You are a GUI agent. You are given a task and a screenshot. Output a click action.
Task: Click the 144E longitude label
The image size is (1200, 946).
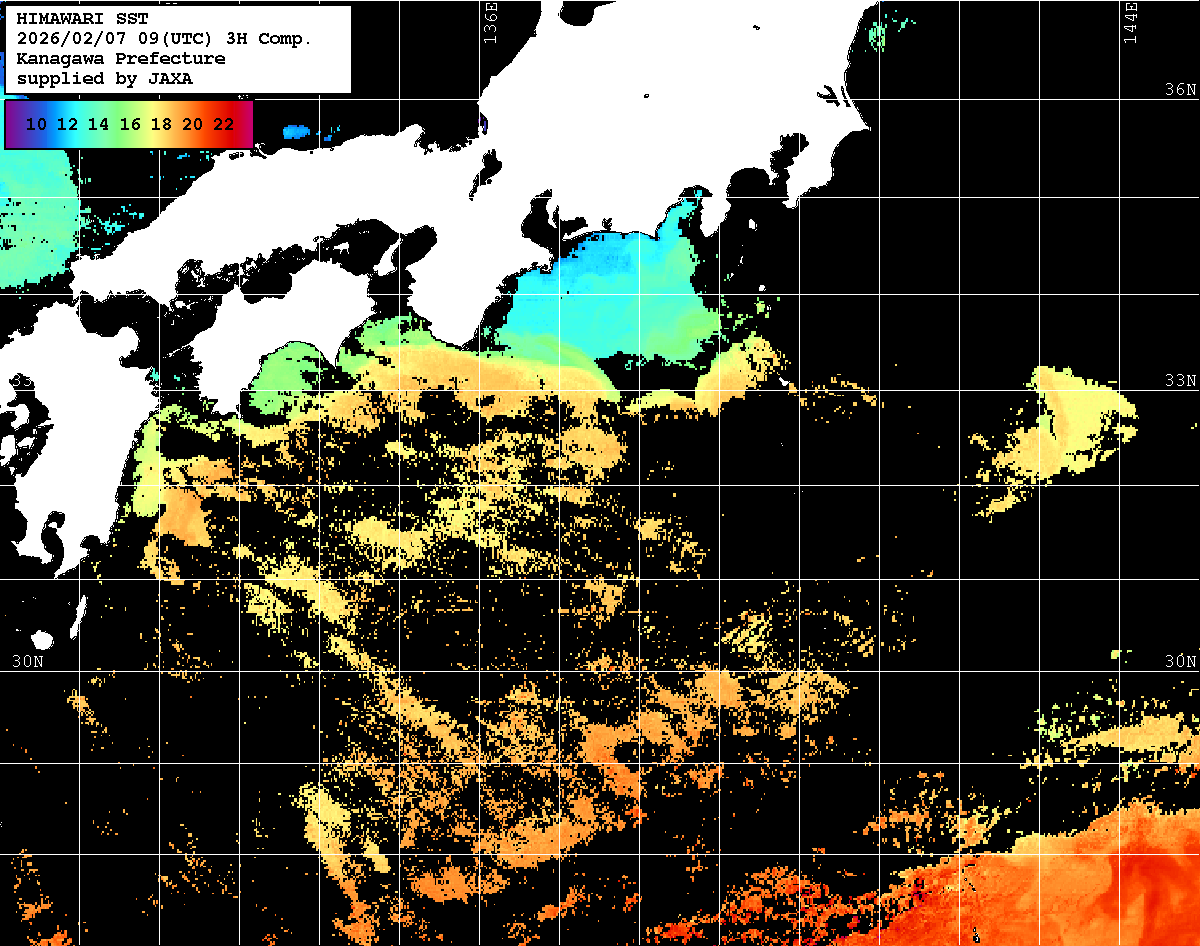pyautogui.click(x=1131, y=24)
